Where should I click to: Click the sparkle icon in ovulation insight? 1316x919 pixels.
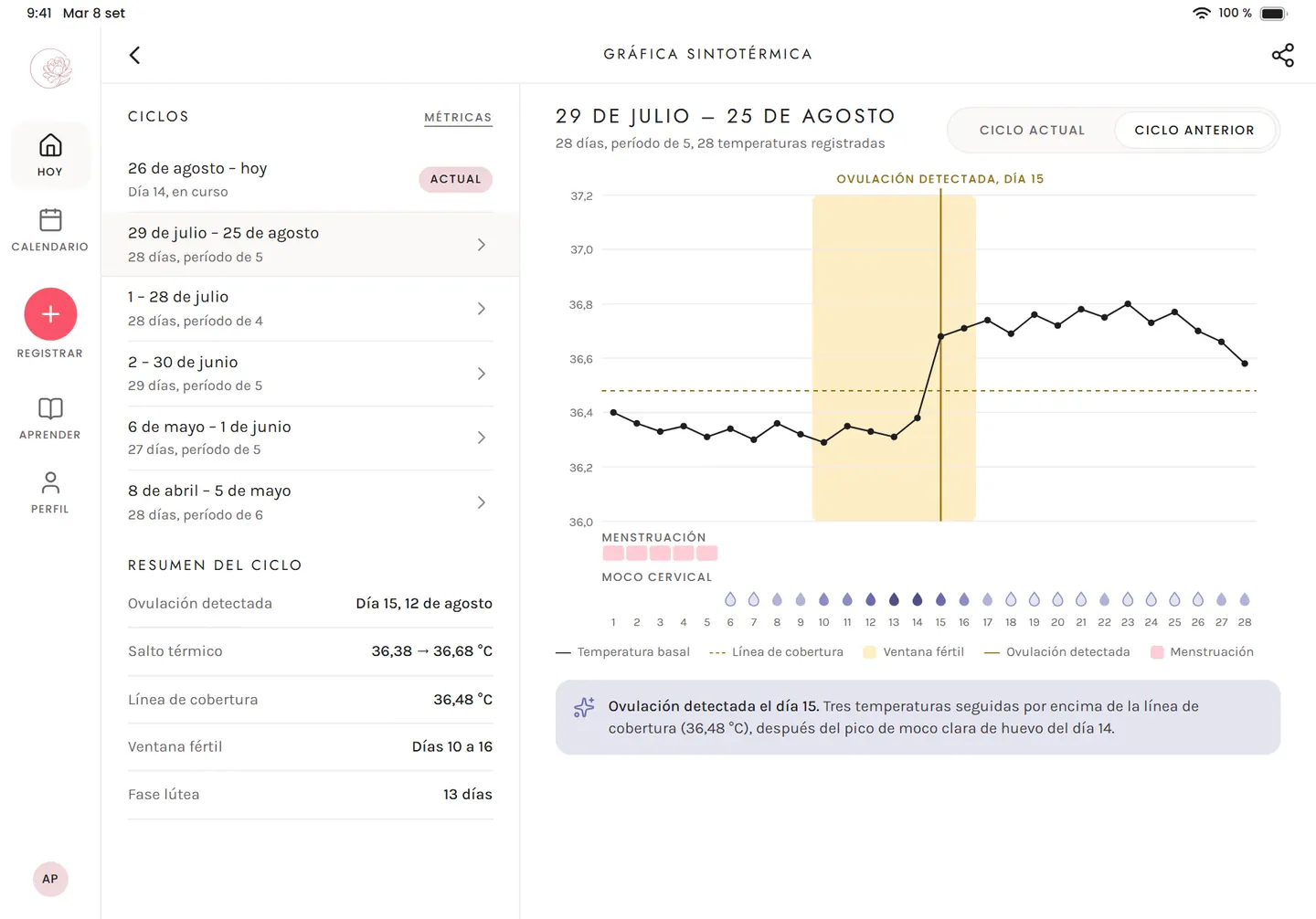584,707
